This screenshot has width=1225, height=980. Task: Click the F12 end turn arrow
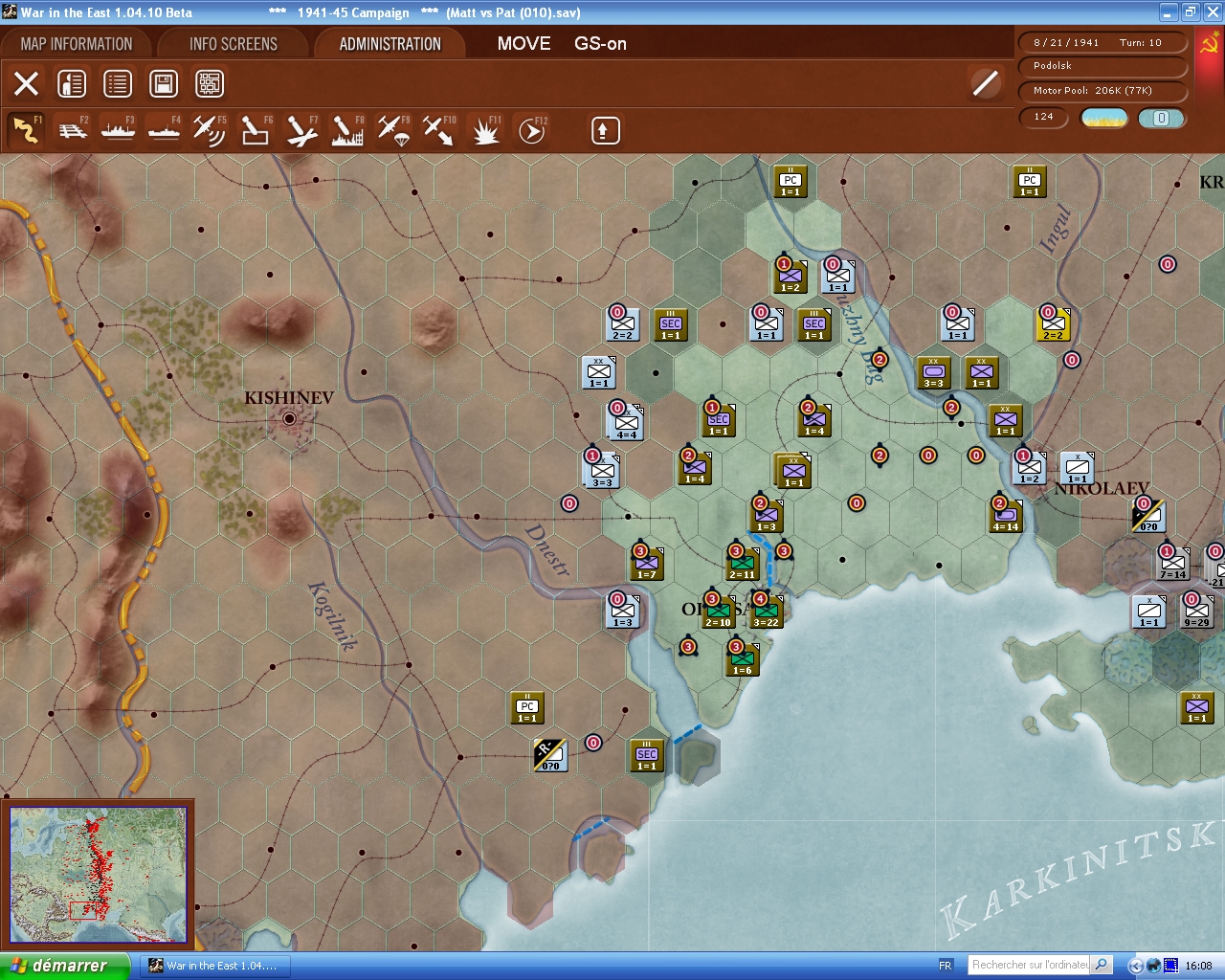(x=531, y=130)
